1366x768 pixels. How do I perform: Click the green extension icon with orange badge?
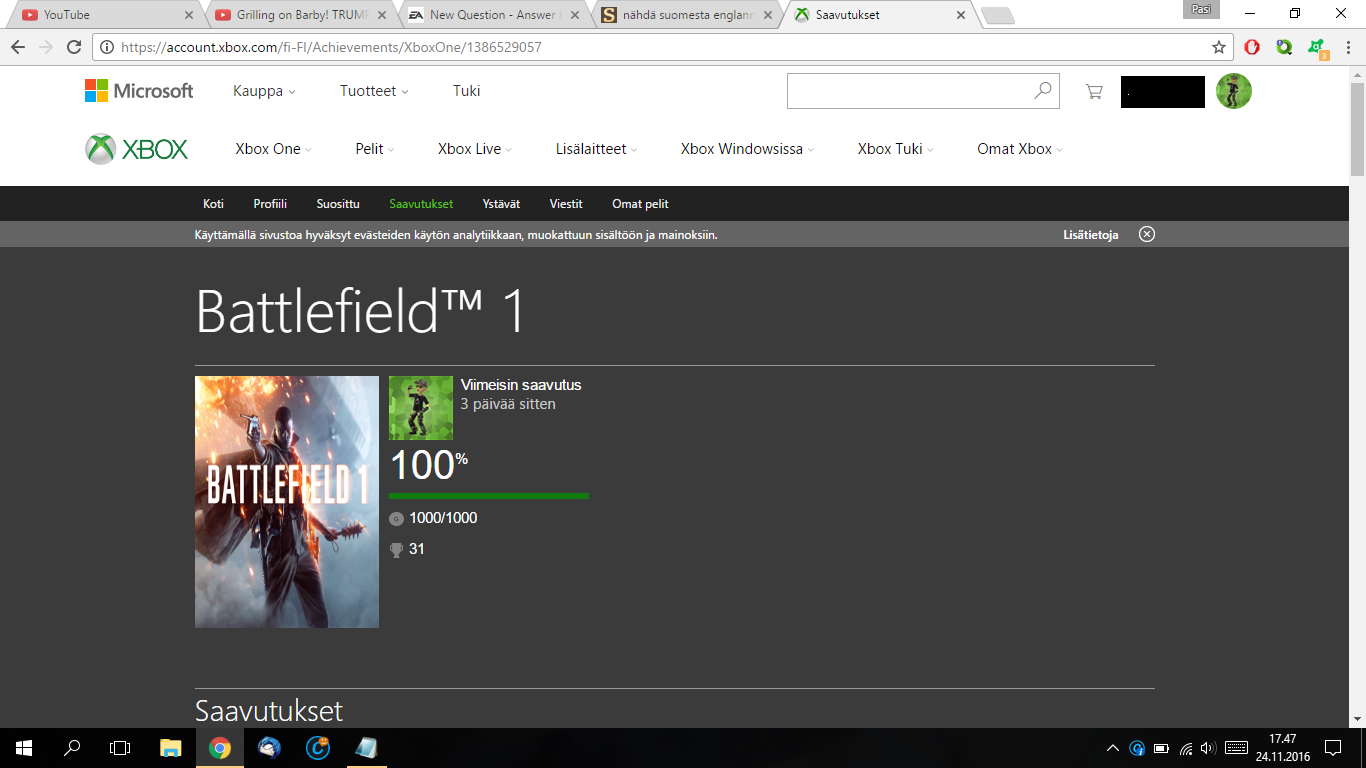pos(1317,48)
